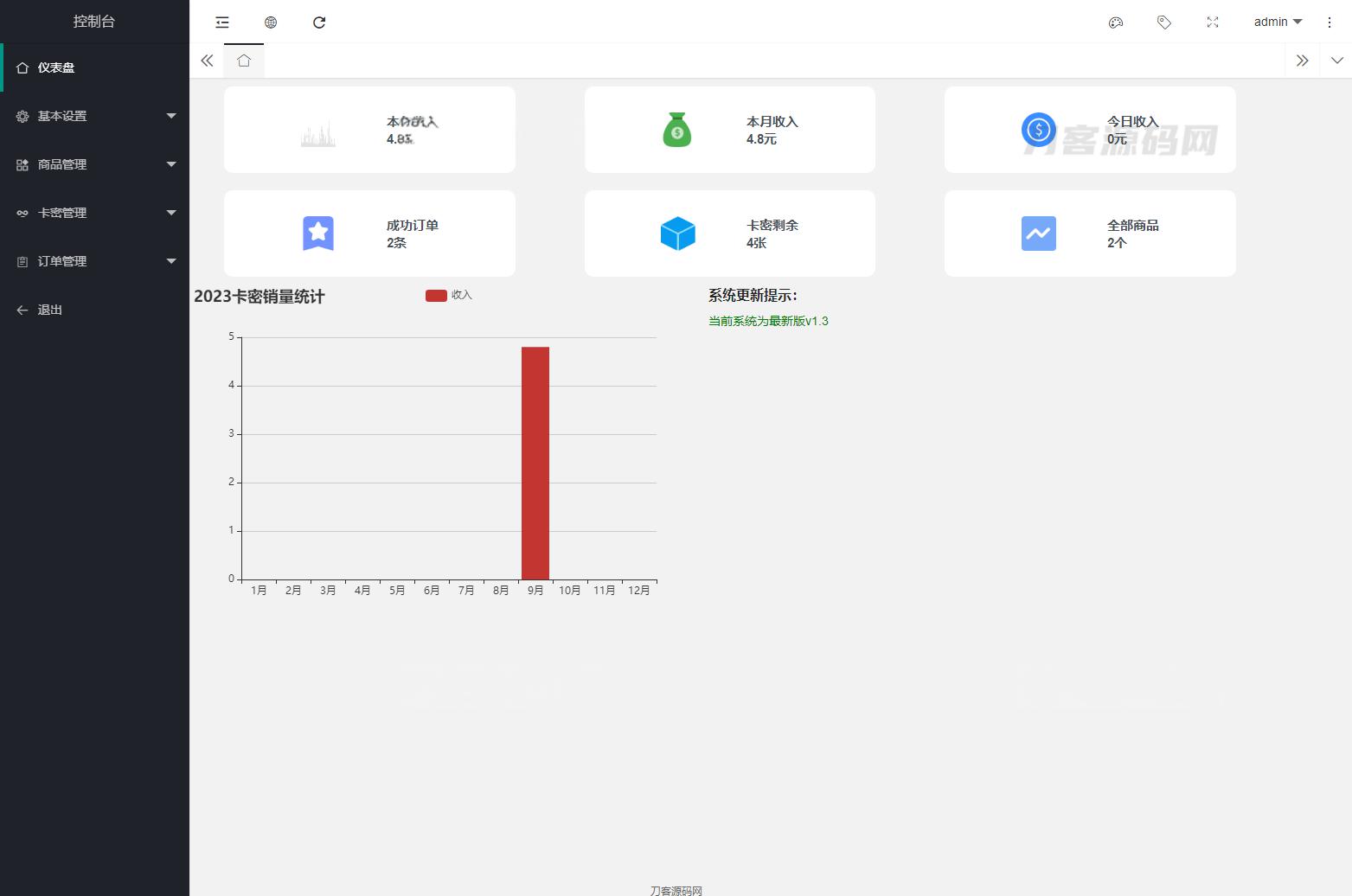Expand the 卡密管理 arrow
This screenshot has width=1352, height=896.
pos(171,213)
